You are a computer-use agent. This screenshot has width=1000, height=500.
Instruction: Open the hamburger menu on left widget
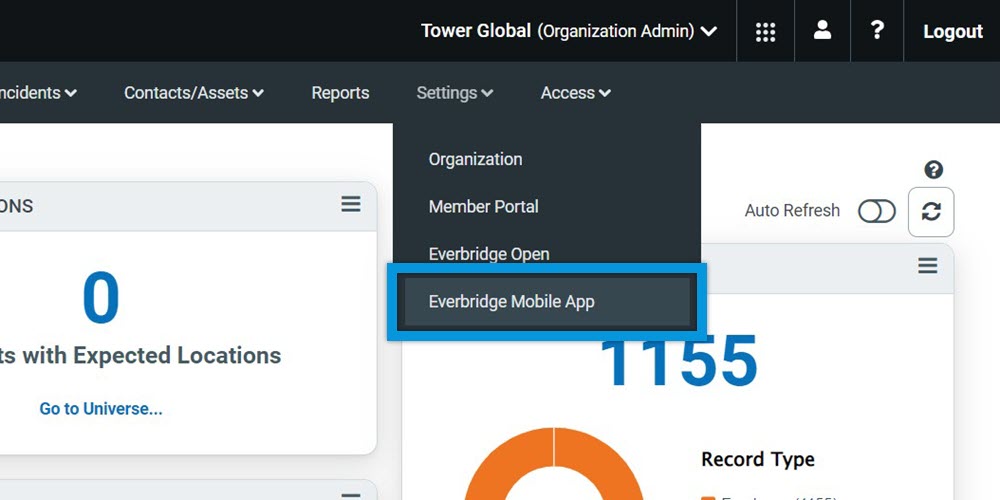(351, 204)
